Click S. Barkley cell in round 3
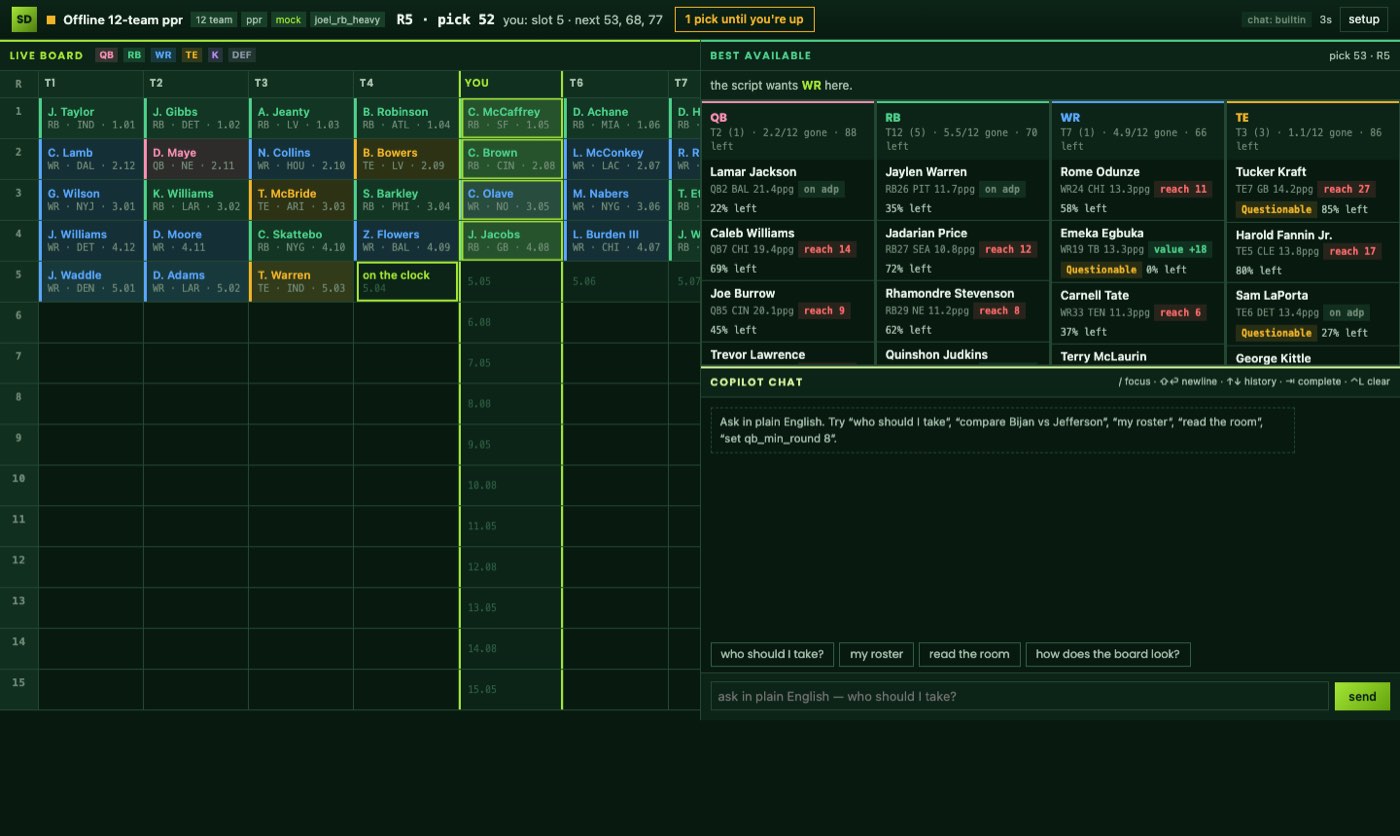 click(x=406, y=200)
